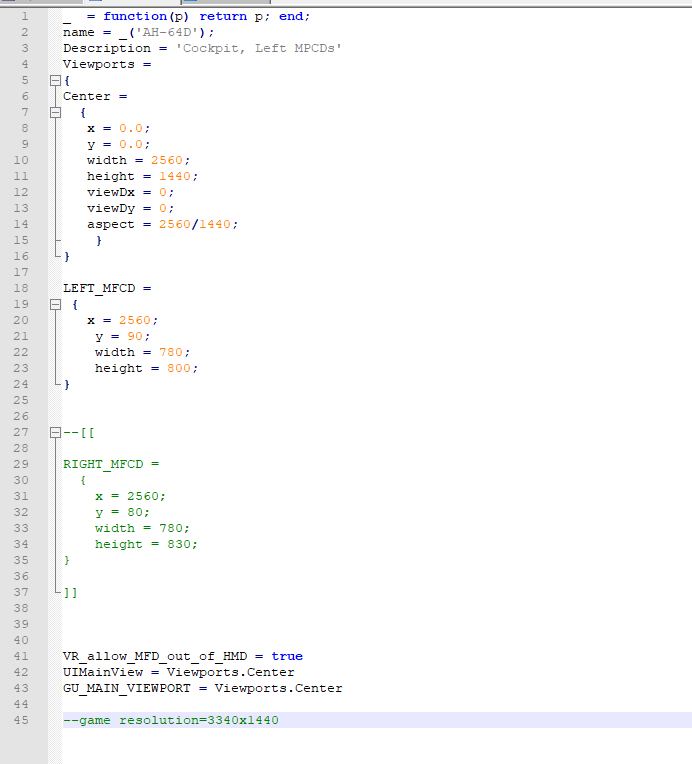The image size is (692, 764).
Task: Collapse the Center block fold marker
Action: click(x=56, y=113)
